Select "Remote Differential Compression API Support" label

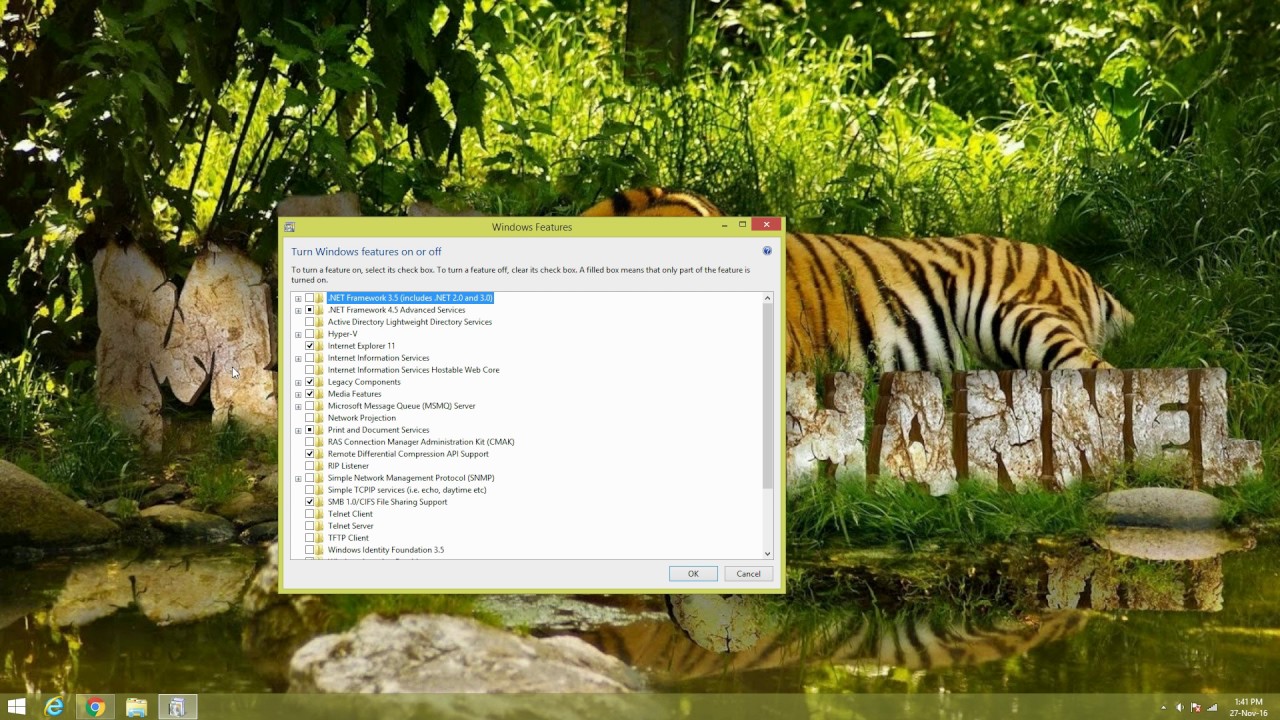pyautogui.click(x=408, y=454)
